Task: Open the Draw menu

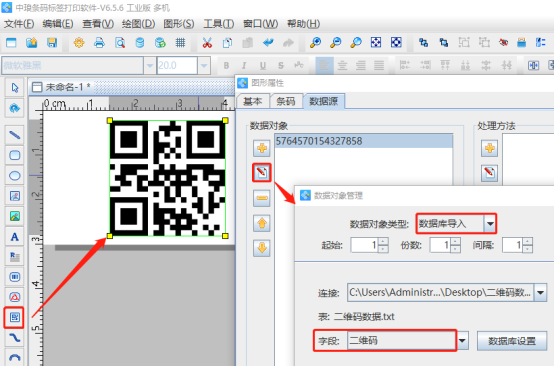Action: [x=138, y=24]
